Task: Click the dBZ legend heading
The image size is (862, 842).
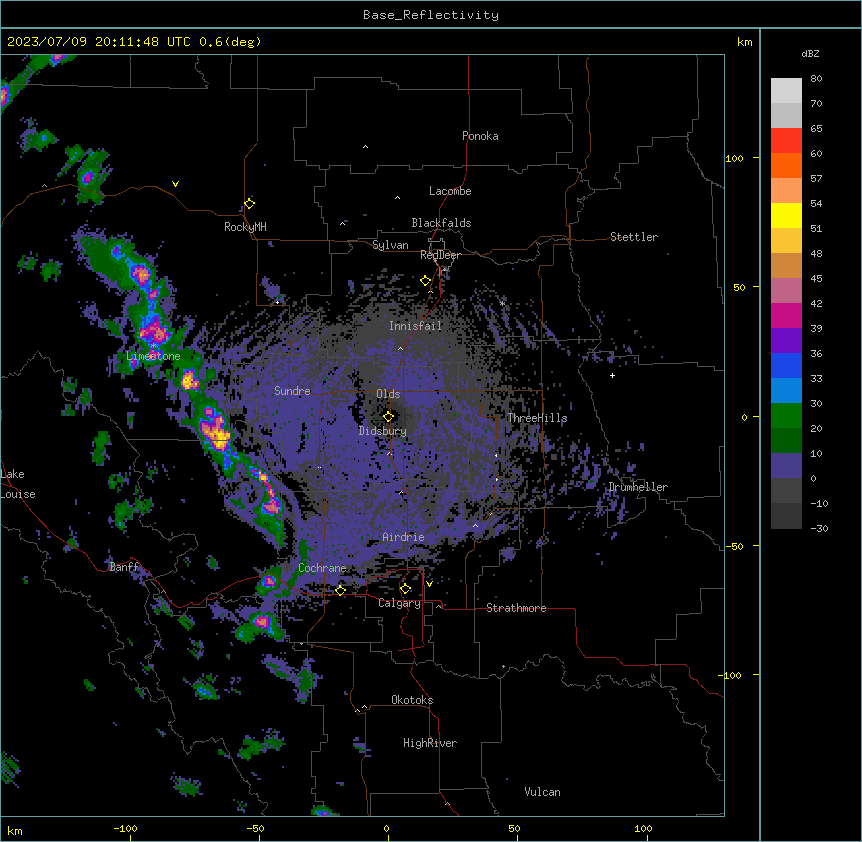Action: [810, 53]
